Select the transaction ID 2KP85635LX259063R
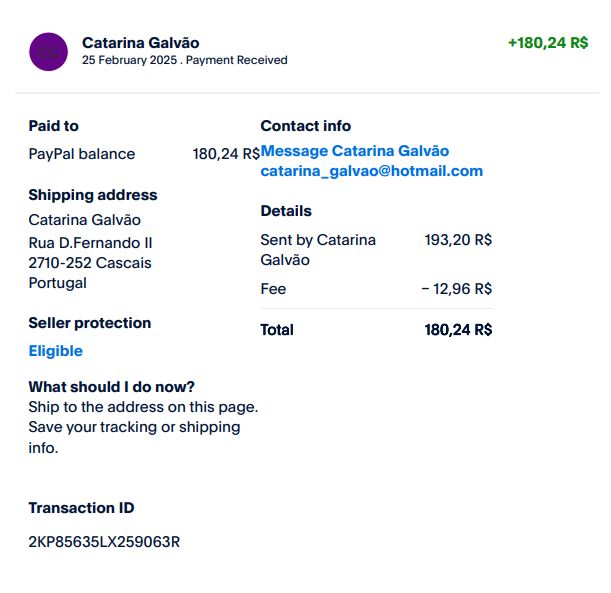The width and height of the screenshot is (611, 593). pos(104,542)
